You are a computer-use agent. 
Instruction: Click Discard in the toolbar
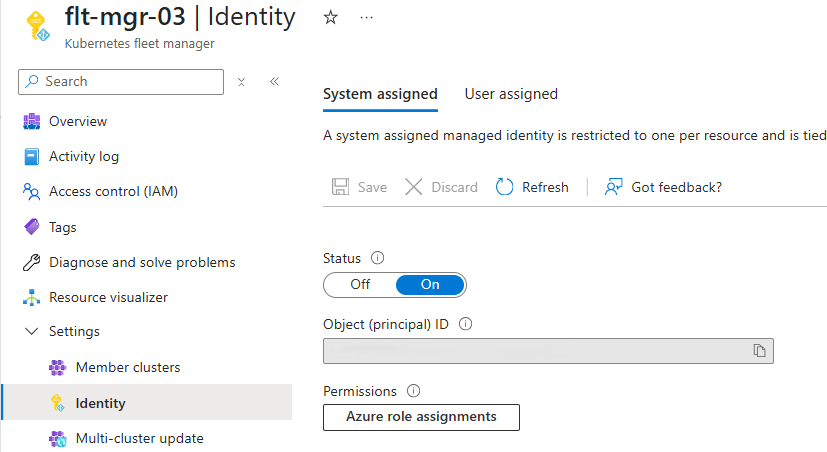[441, 187]
